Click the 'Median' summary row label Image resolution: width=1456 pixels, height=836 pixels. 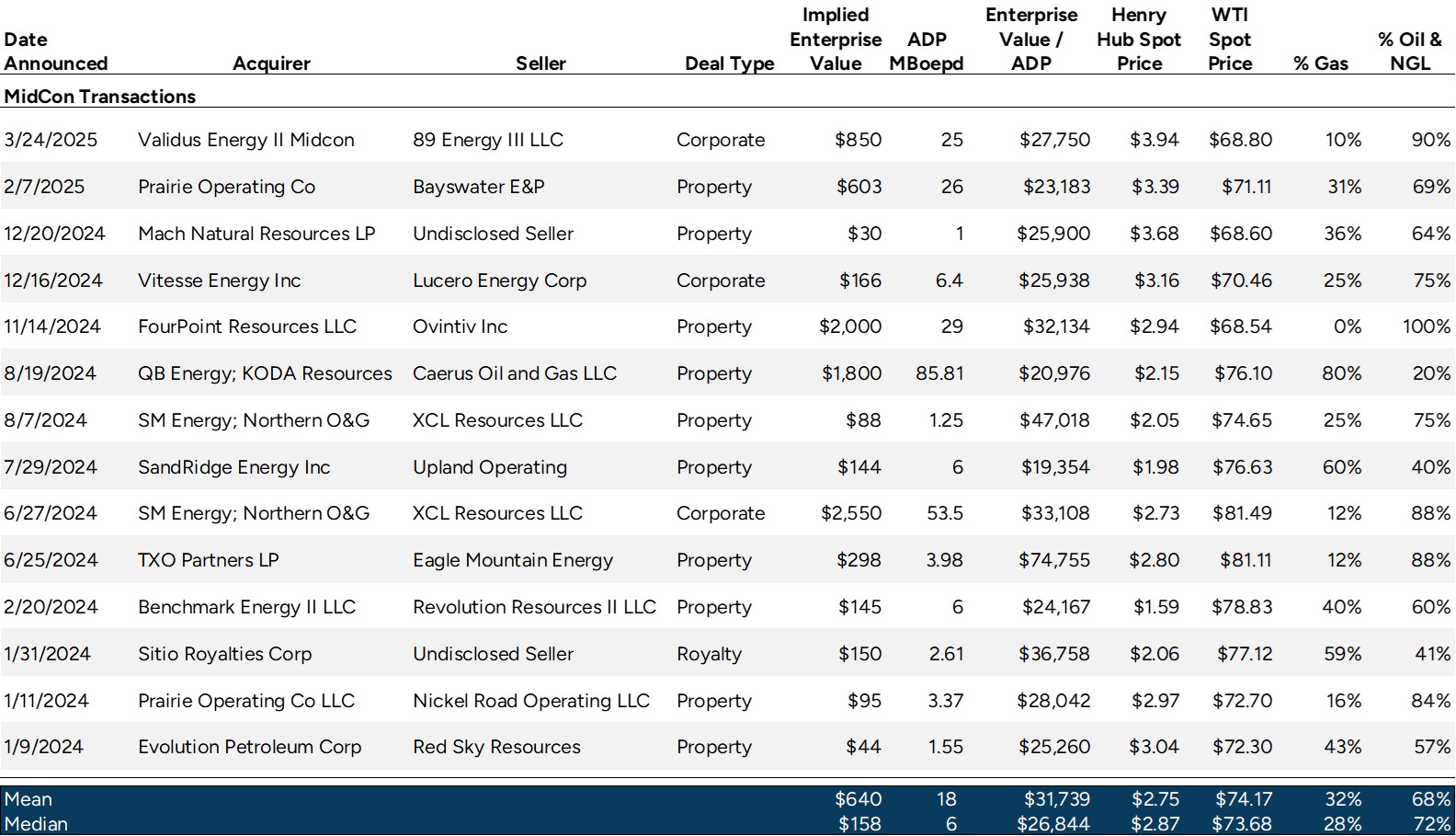[36, 824]
